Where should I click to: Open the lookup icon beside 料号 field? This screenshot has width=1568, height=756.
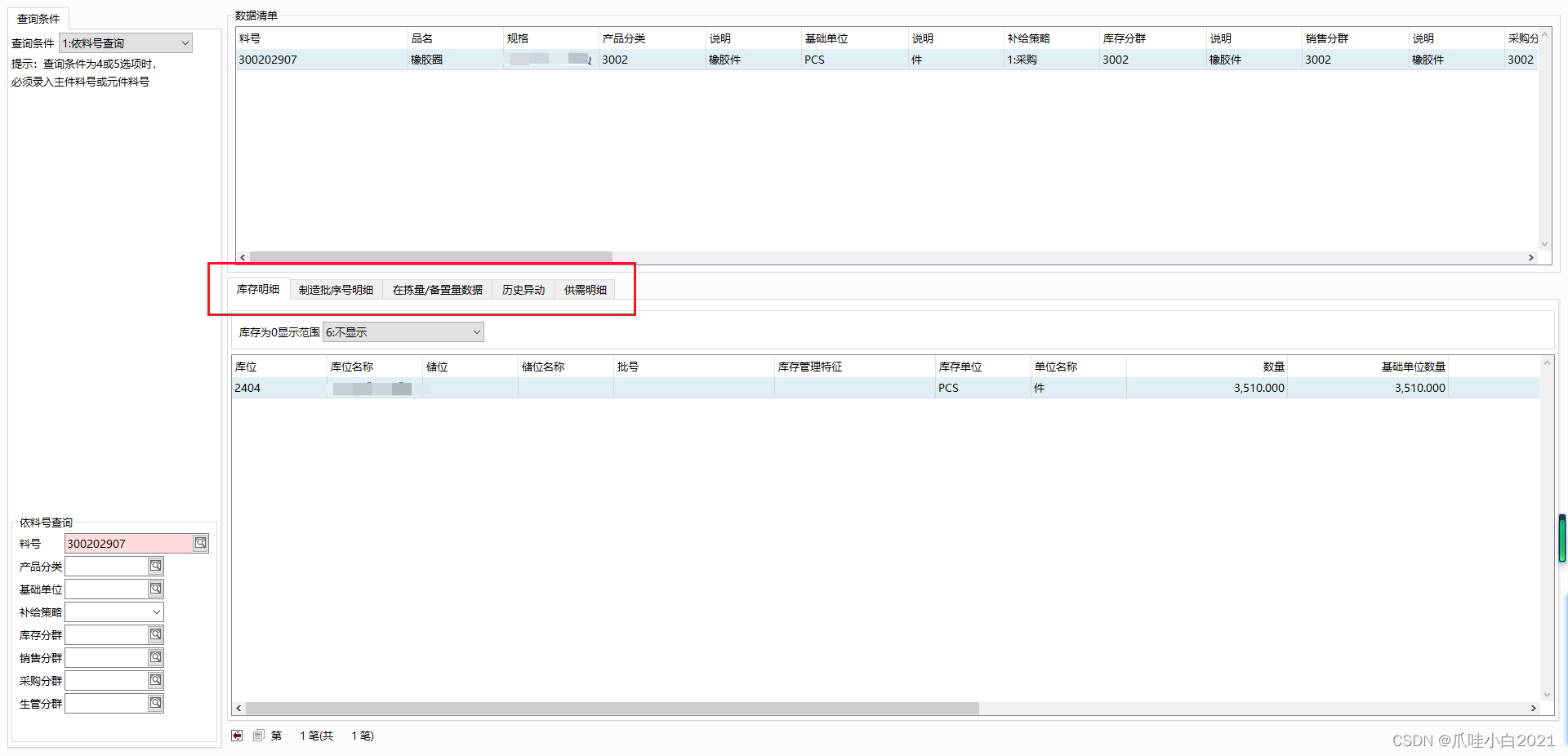click(x=200, y=543)
